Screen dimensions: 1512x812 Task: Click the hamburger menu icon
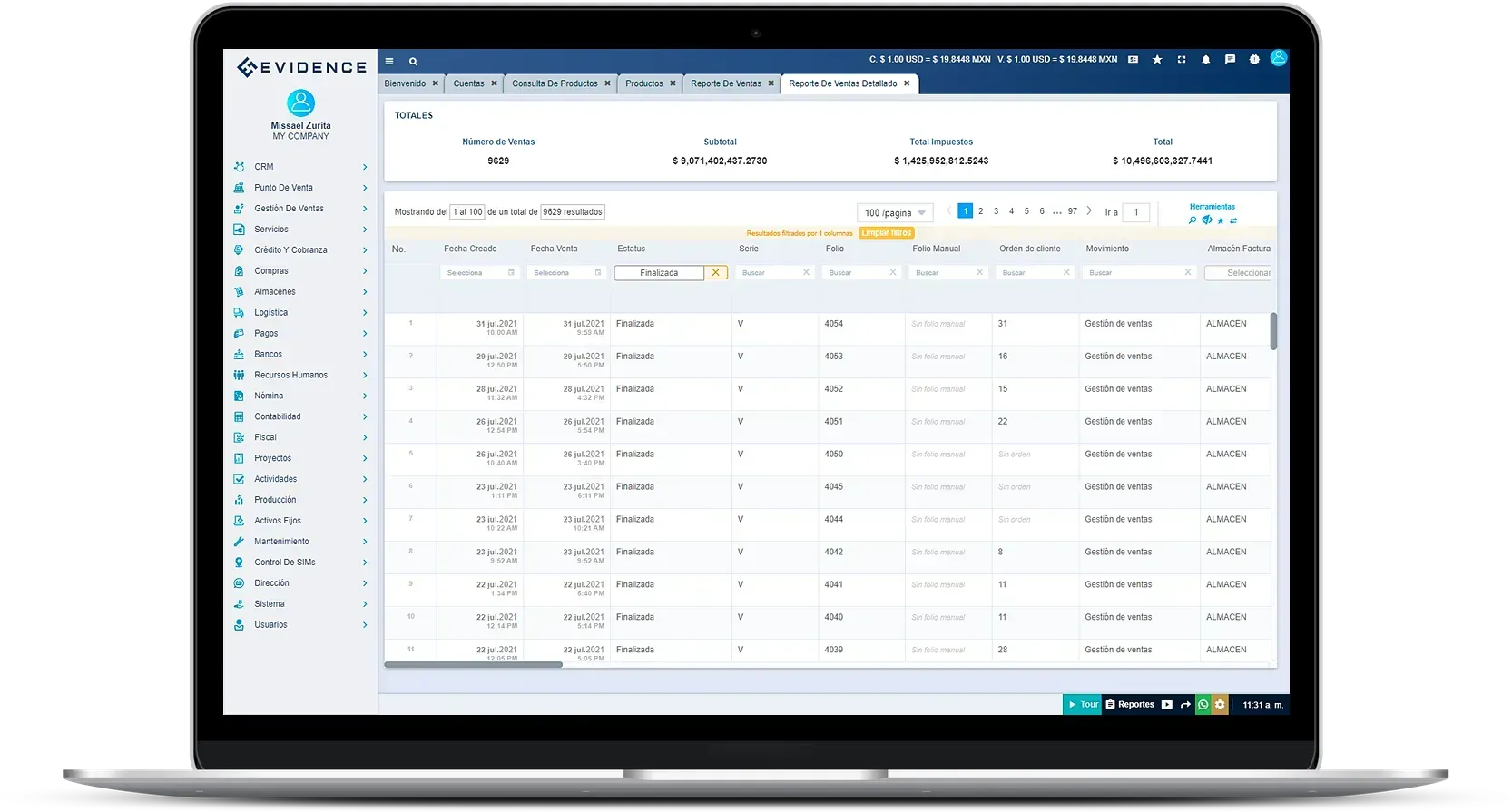(389, 62)
